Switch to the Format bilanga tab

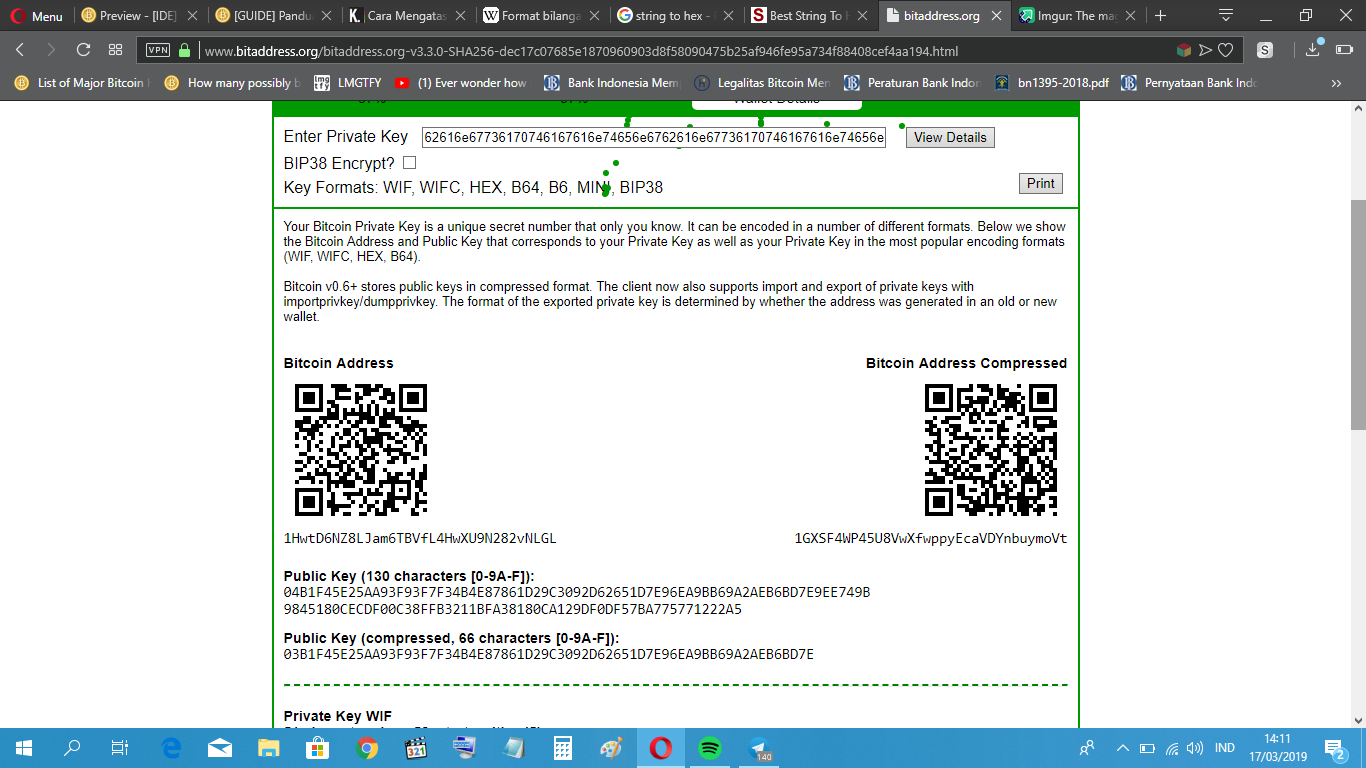(541, 16)
